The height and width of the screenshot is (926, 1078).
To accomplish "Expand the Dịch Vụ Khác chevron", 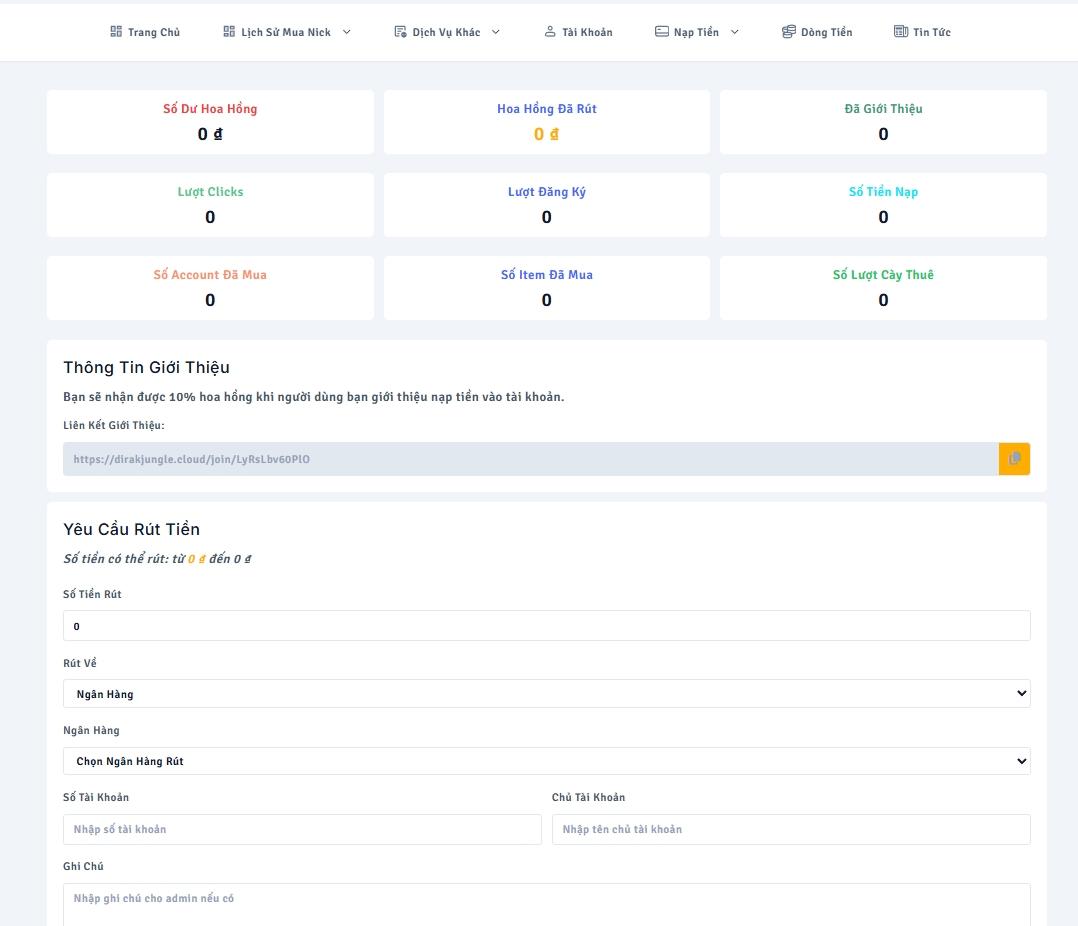I will click(496, 32).
